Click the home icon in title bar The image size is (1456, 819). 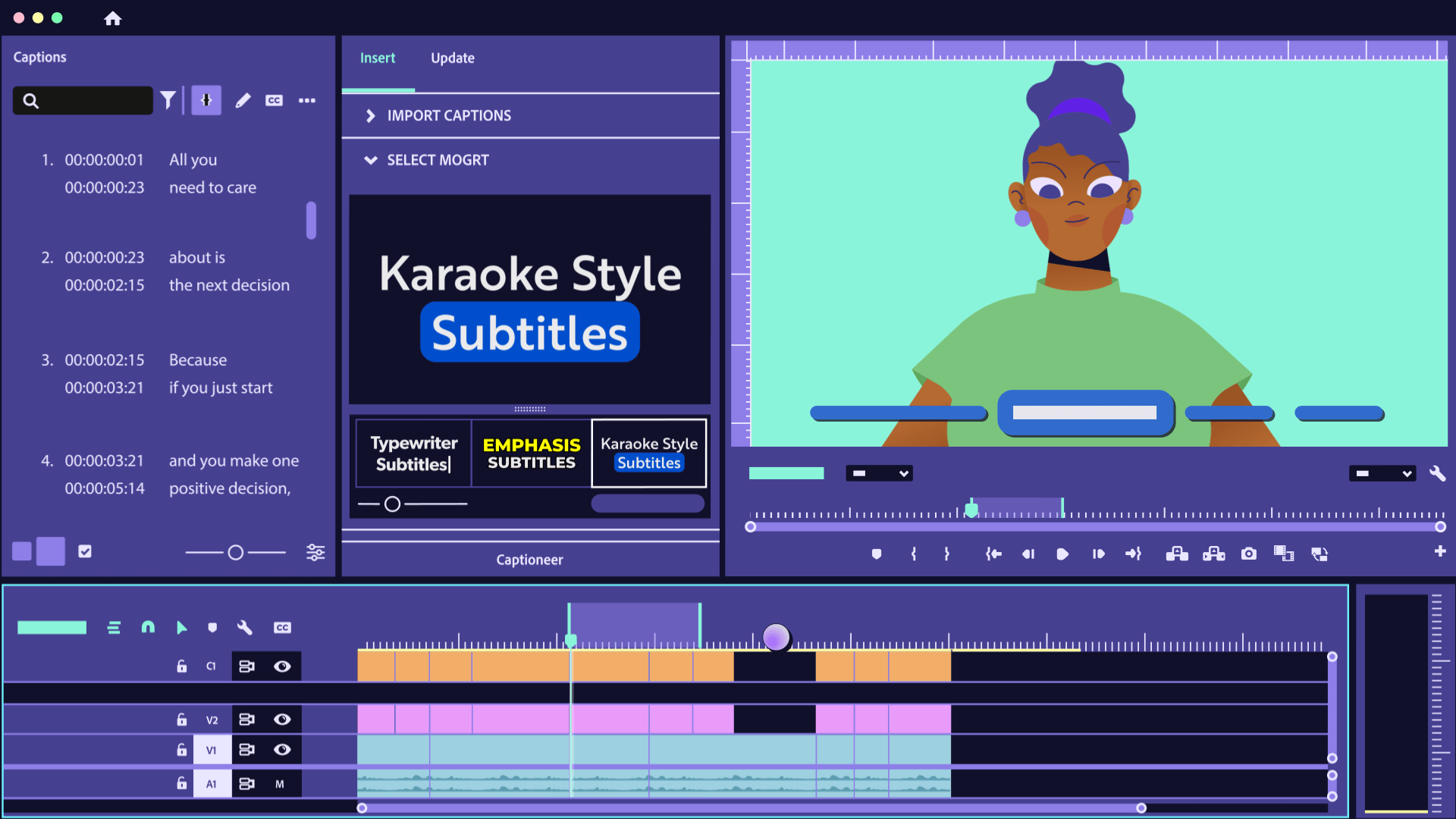tap(112, 18)
